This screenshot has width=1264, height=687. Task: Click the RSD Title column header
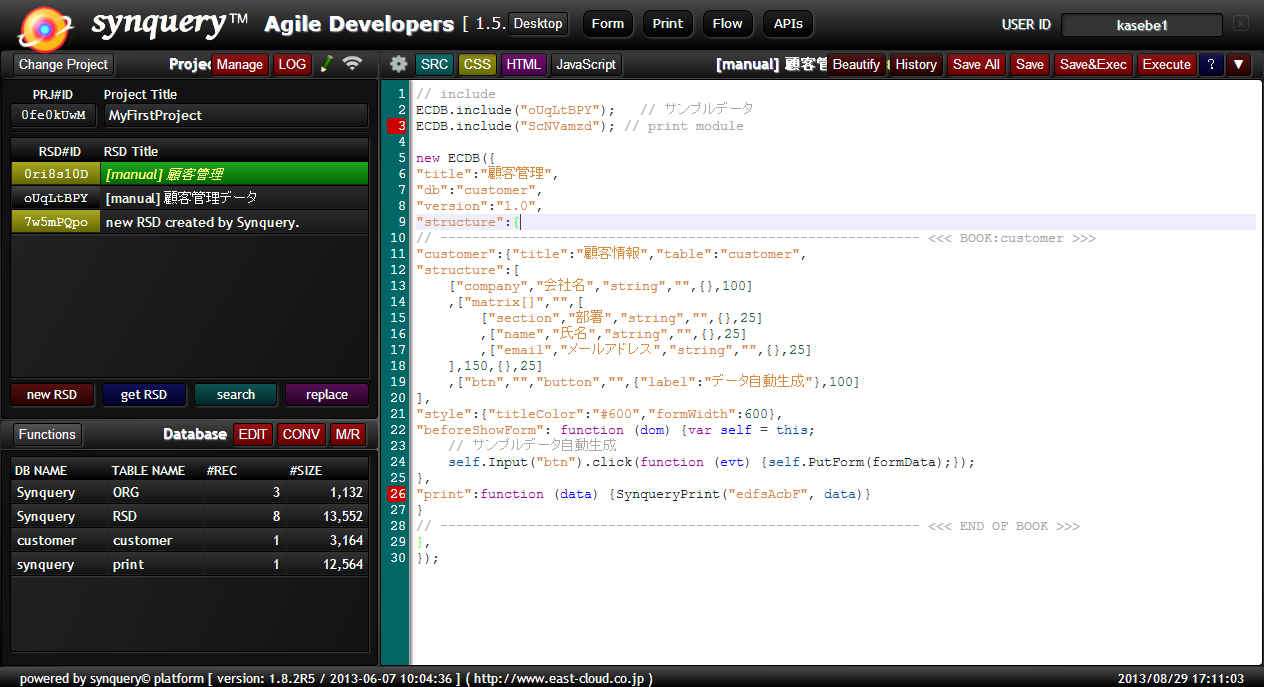click(x=131, y=151)
